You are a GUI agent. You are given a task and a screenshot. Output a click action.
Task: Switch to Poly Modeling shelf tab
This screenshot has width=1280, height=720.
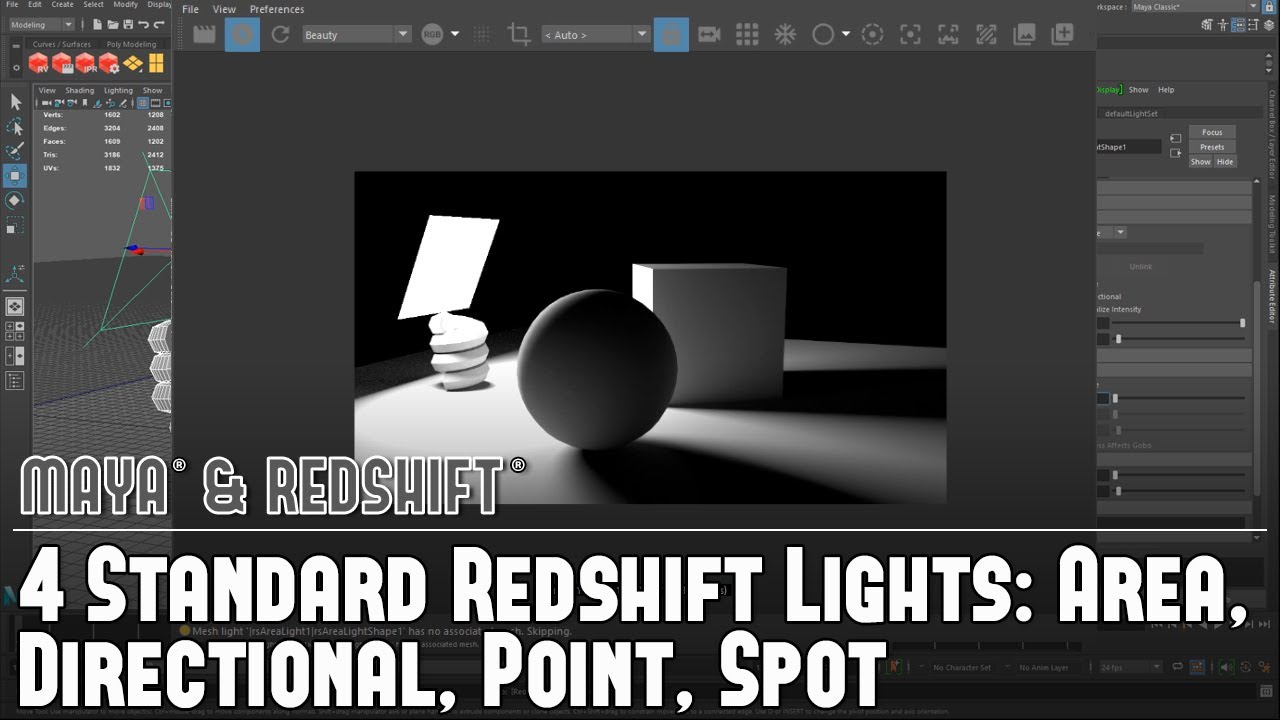pyautogui.click(x=132, y=44)
